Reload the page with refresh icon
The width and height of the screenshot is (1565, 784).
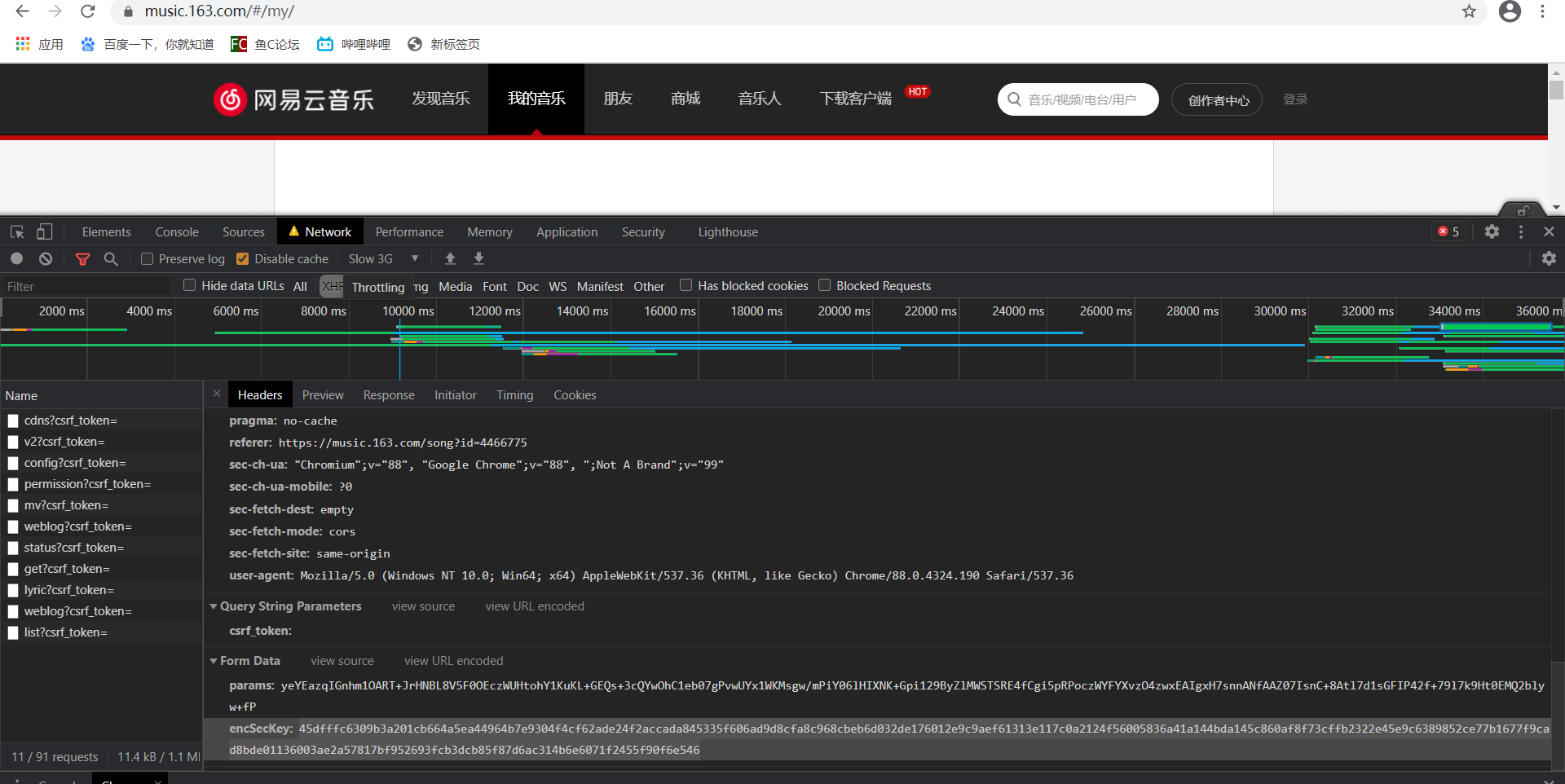click(x=88, y=11)
